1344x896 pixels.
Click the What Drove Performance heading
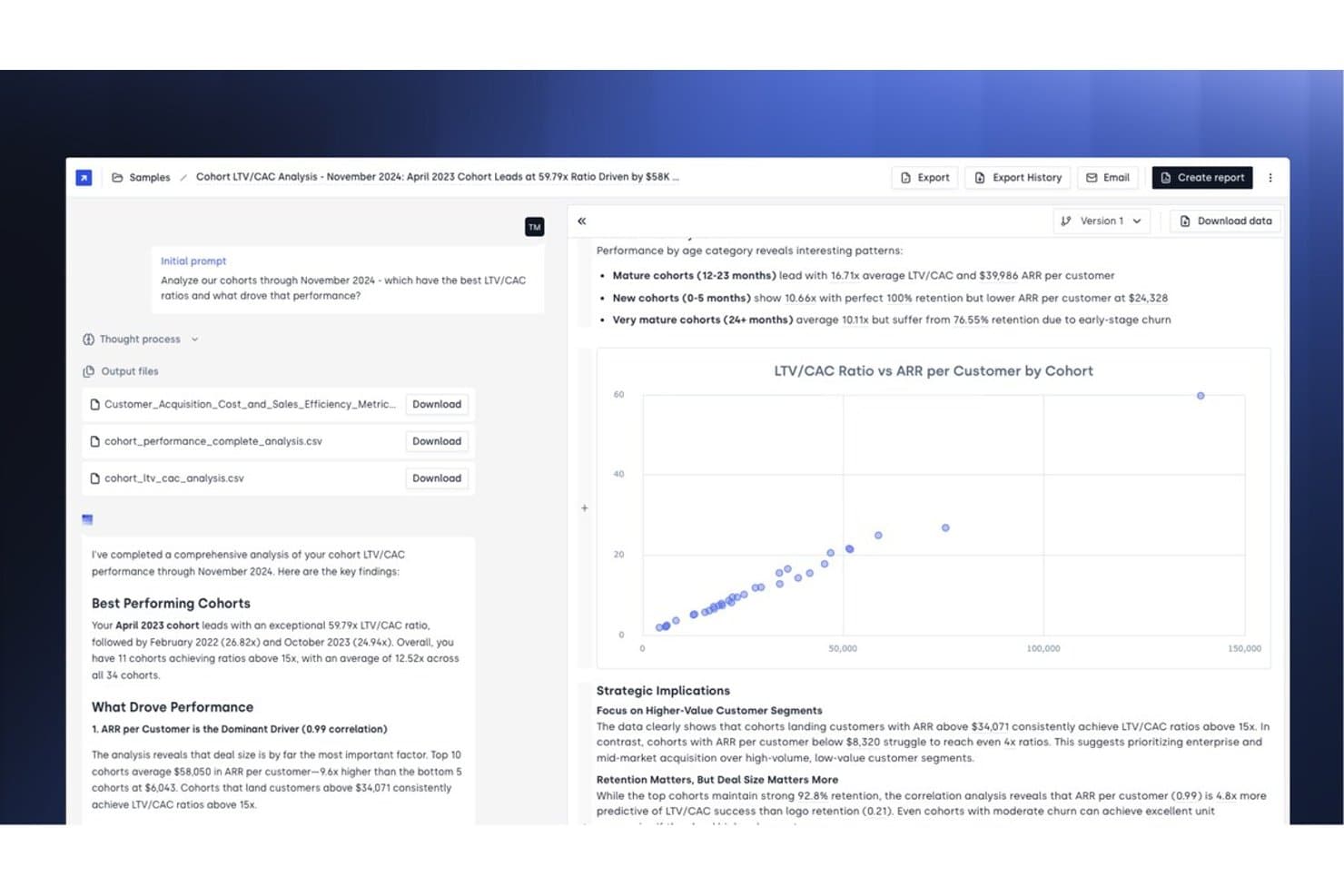[173, 707]
